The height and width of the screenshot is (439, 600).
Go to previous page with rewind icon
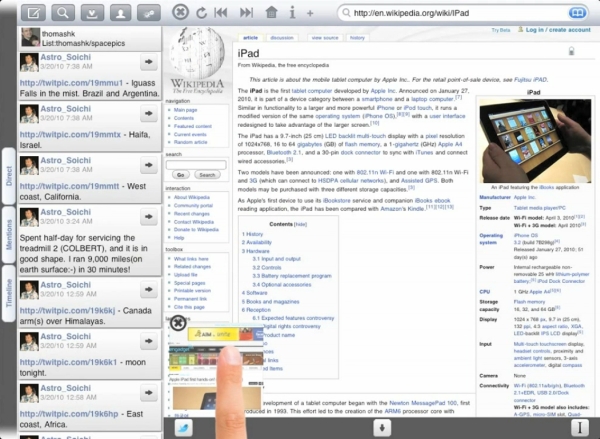pos(221,13)
